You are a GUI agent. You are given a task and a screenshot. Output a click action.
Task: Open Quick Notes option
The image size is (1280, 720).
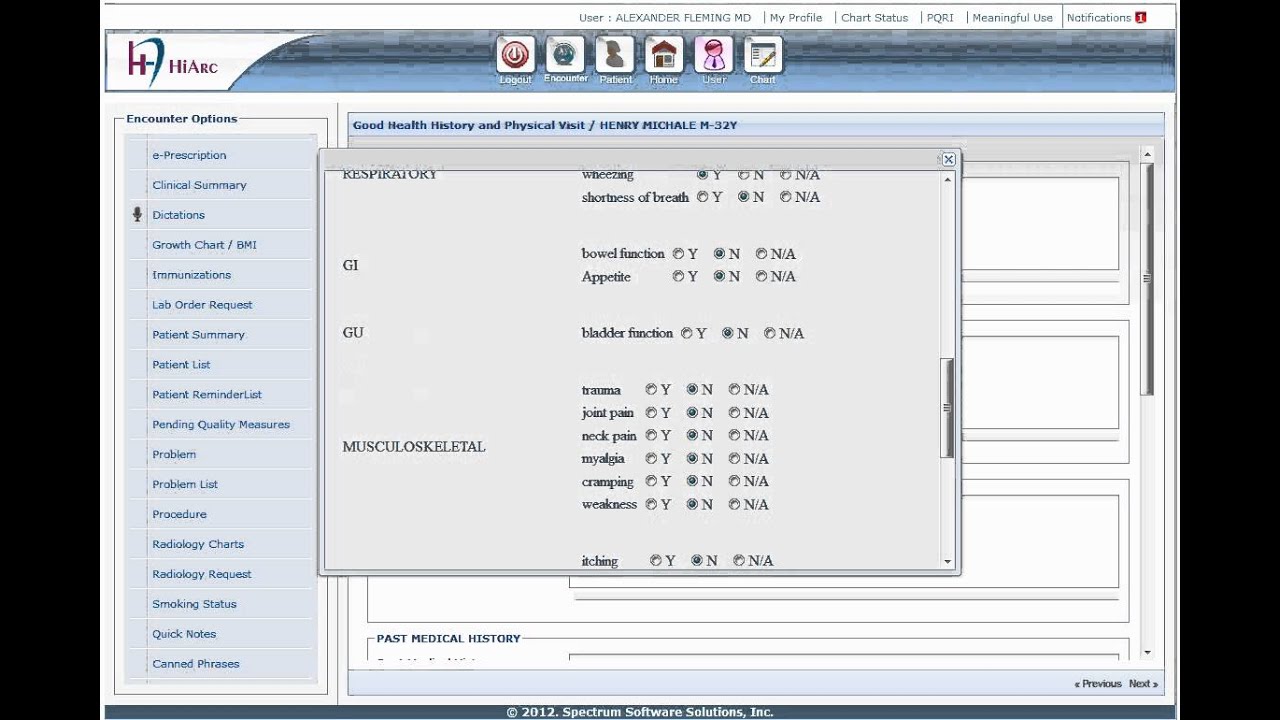point(184,634)
